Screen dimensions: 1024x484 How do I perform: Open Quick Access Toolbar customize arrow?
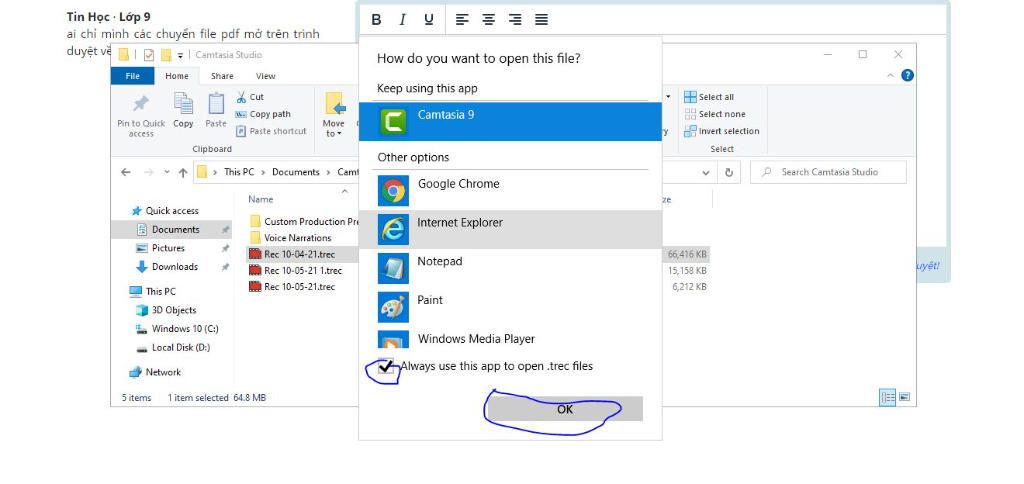tap(180, 56)
